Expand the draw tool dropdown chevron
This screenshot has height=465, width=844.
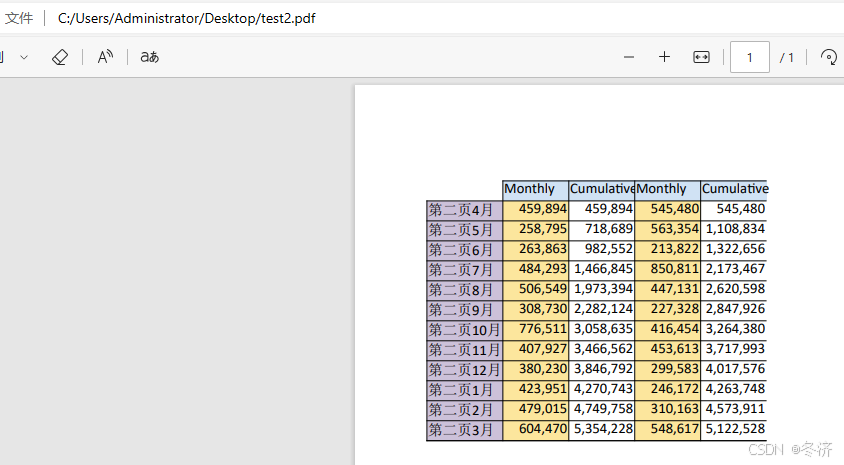point(24,57)
